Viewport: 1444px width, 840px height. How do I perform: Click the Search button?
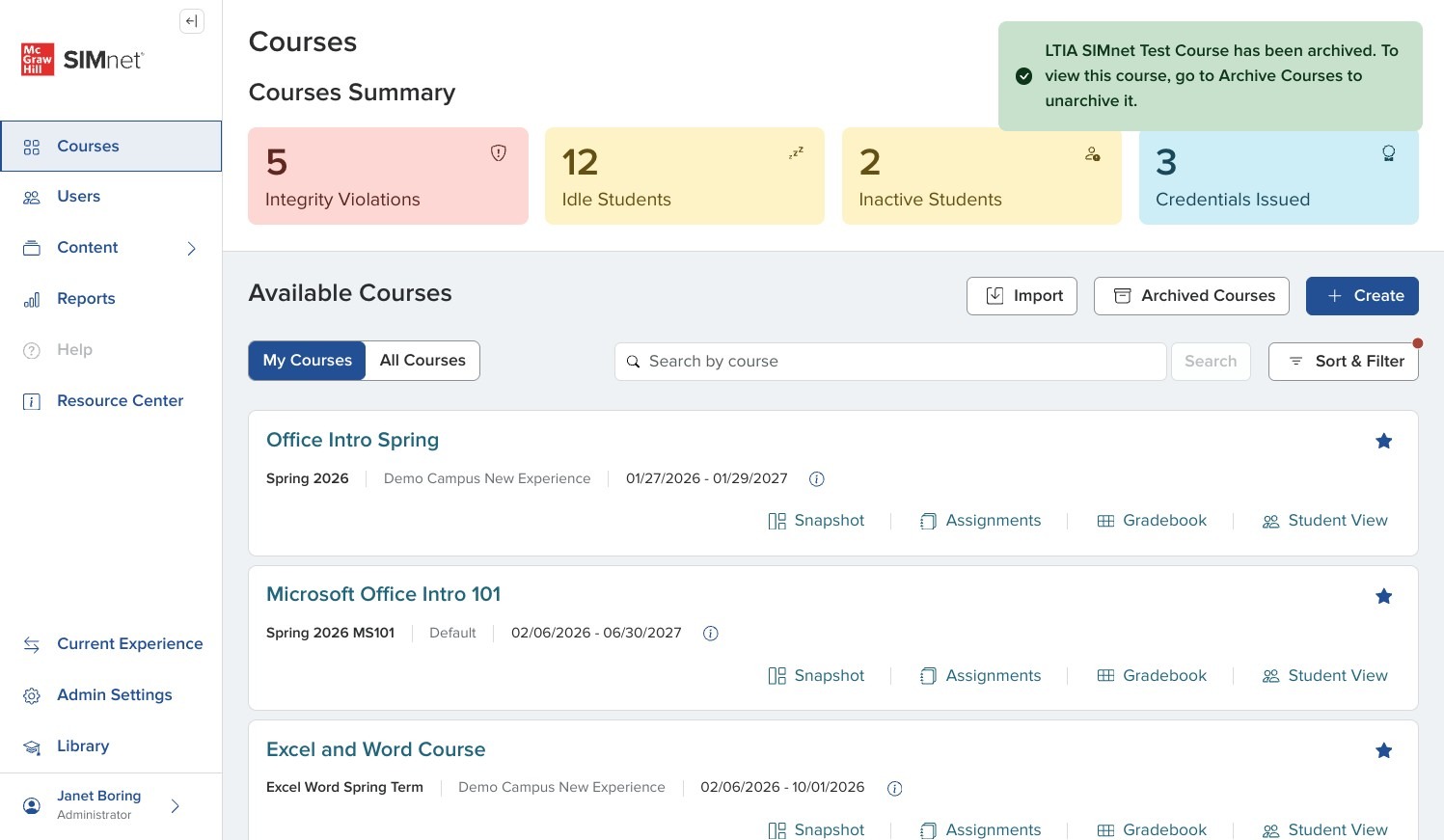click(1211, 362)
